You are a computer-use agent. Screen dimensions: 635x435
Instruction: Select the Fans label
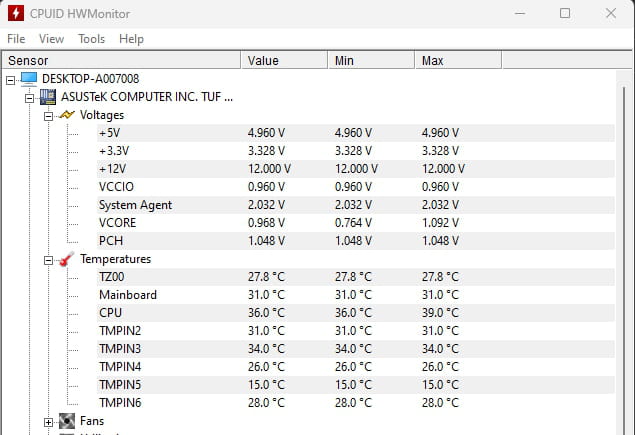pyautogui.click(x=92, y=421)
